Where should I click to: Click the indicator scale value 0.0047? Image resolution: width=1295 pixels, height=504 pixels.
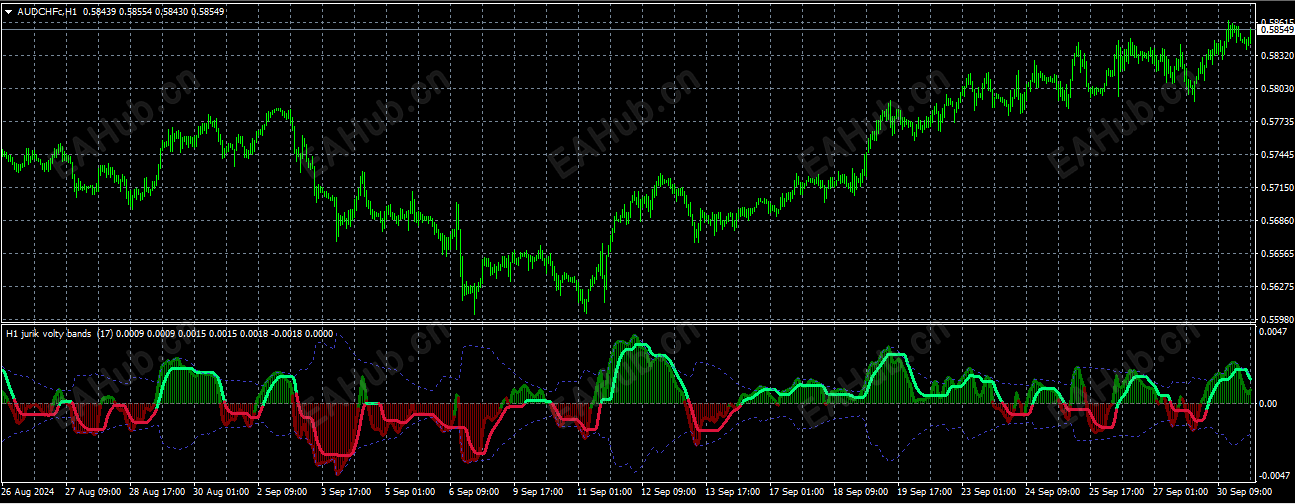tap(1272, 331)
